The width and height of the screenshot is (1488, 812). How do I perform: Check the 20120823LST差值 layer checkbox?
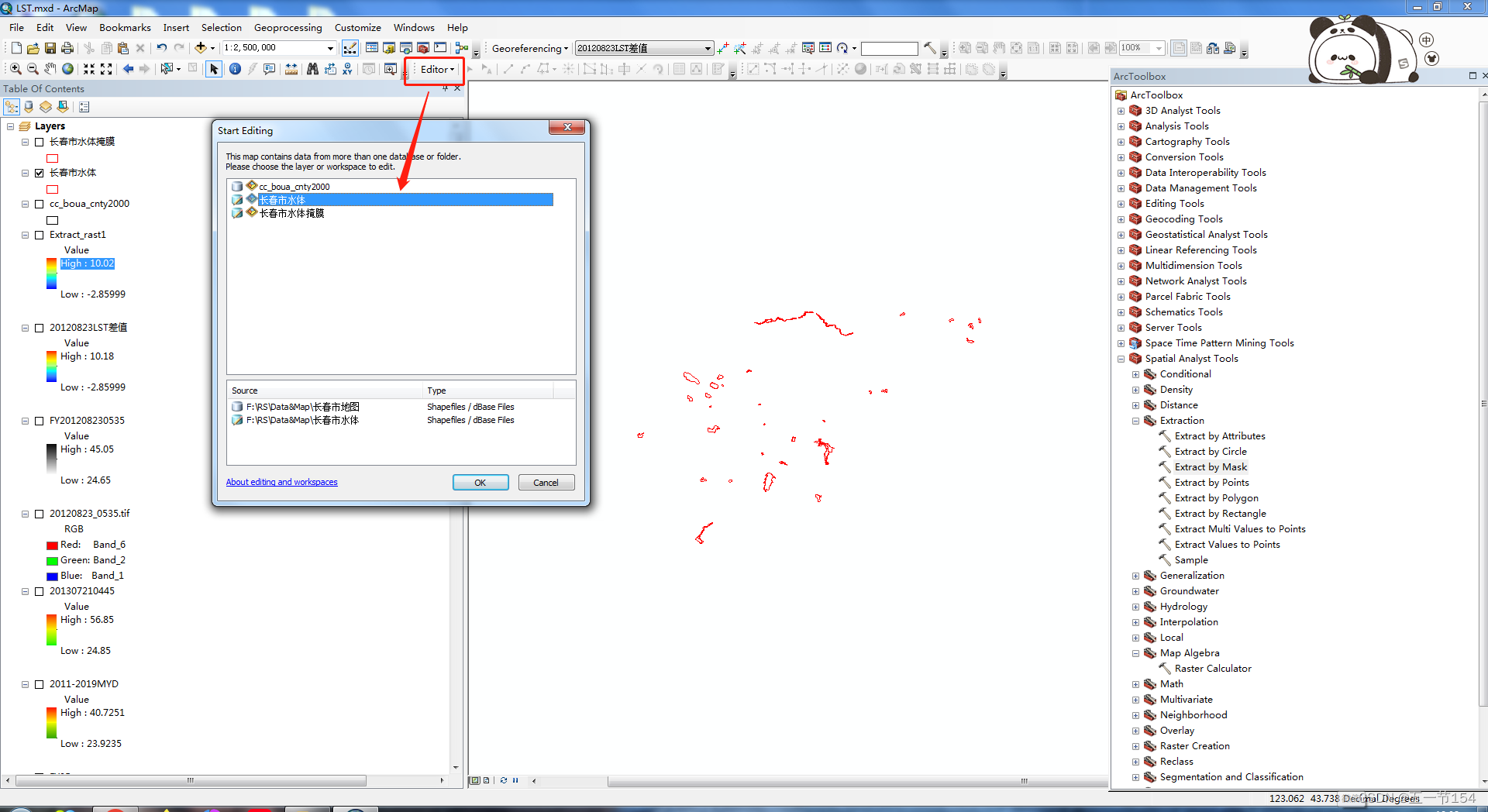tap(40, 328)
